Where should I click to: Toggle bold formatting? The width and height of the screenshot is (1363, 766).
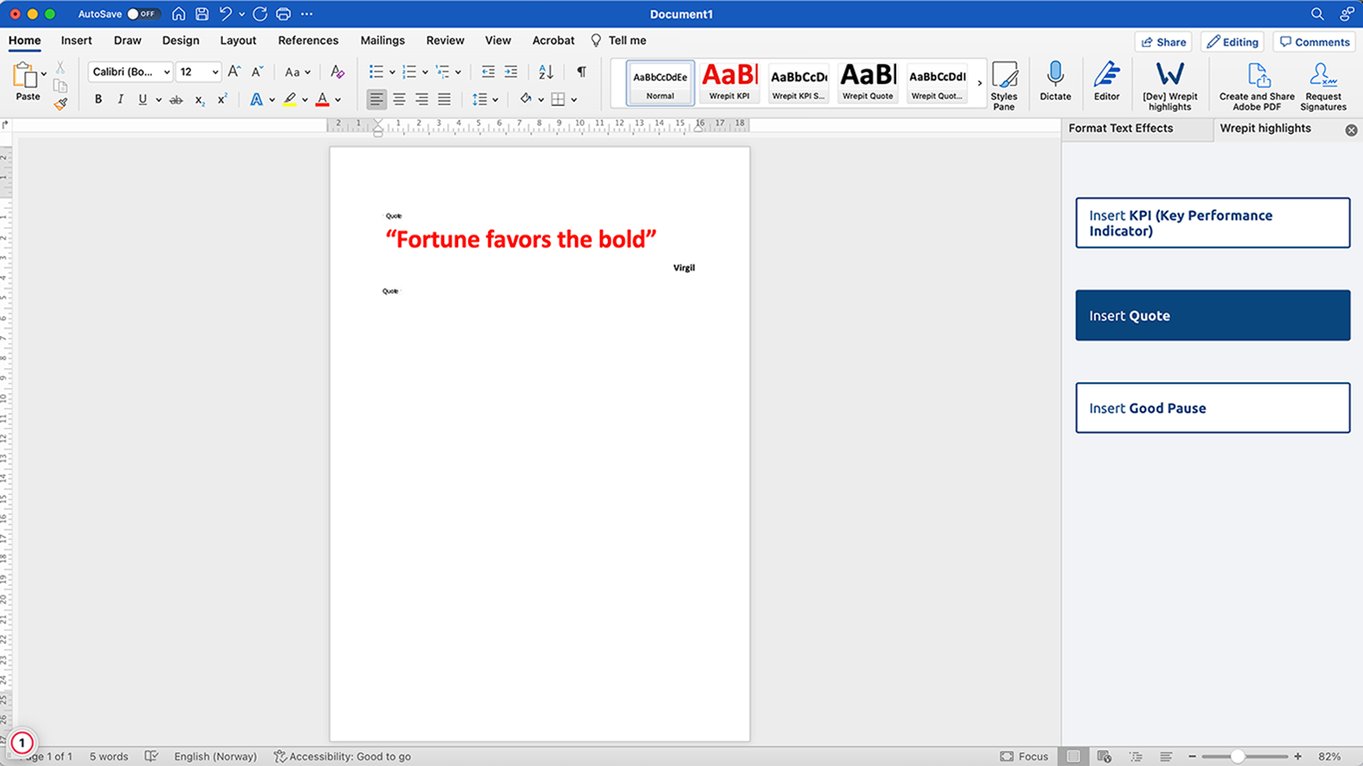point(98,100)
